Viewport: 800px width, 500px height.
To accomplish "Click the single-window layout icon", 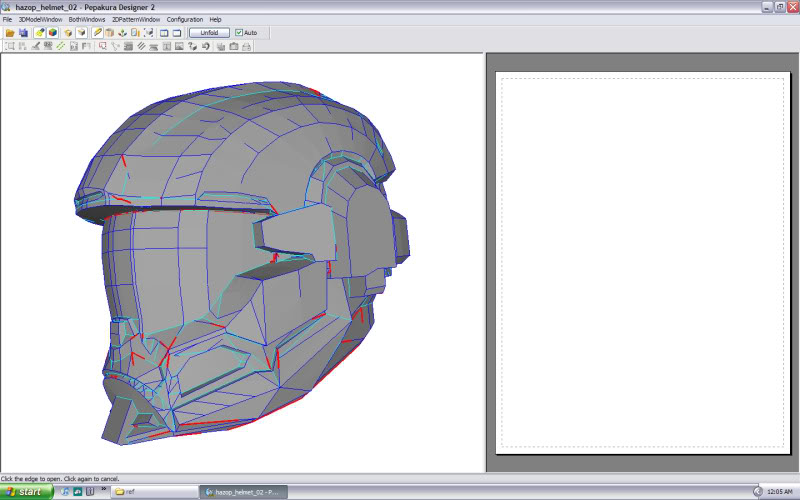I will (x=177, y=33).
